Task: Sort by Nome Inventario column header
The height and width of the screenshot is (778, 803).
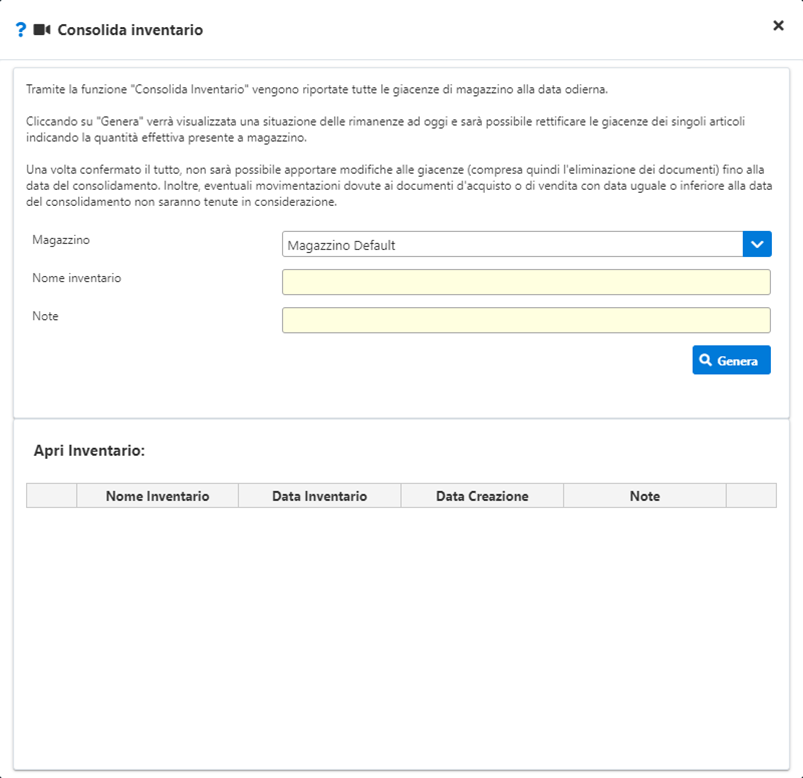Action: 157,496
